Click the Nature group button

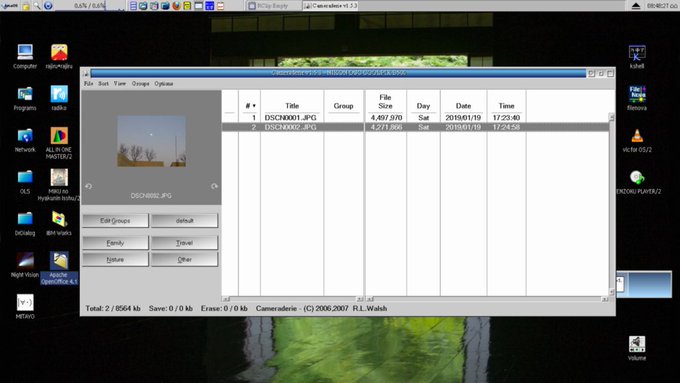pyautogui.click(x=115, y=259)
